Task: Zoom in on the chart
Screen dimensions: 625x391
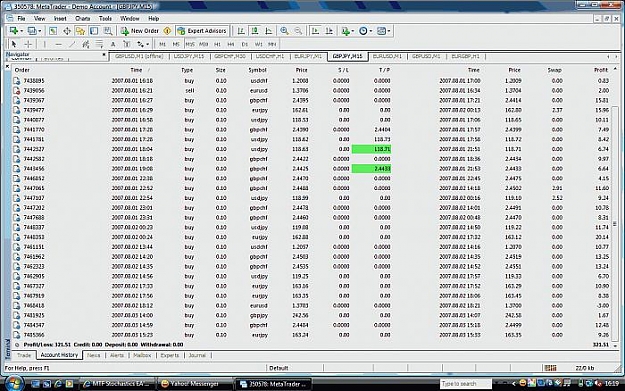Action: click(x=284, y=31)
